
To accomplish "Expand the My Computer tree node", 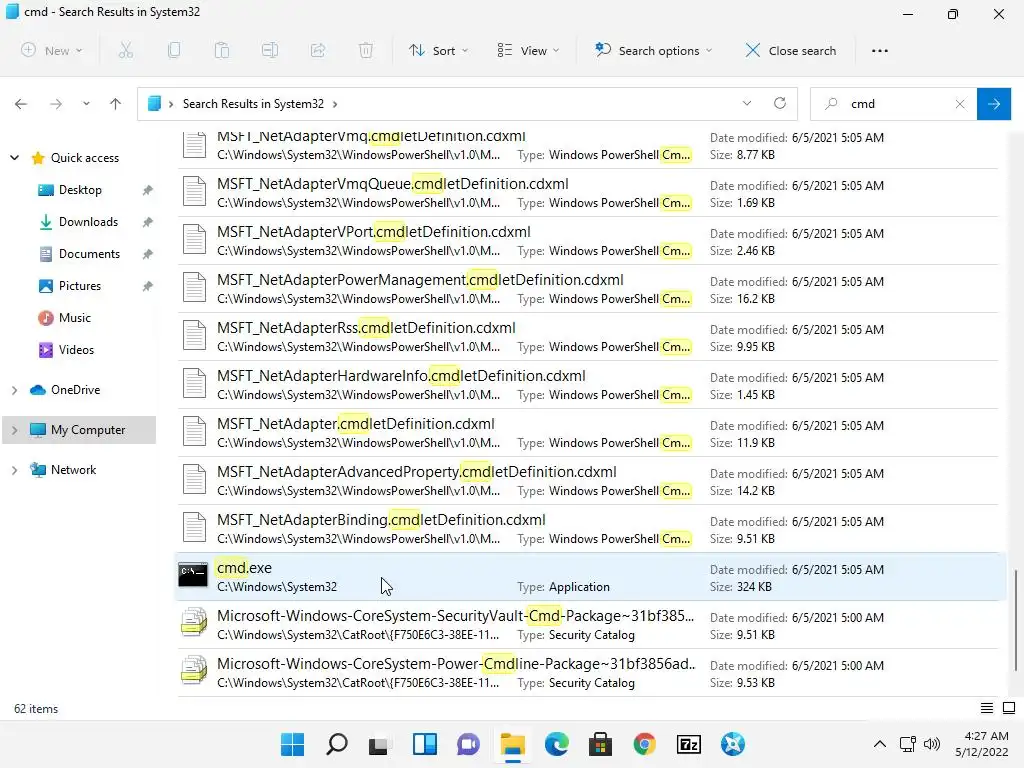I will point(14,430).
